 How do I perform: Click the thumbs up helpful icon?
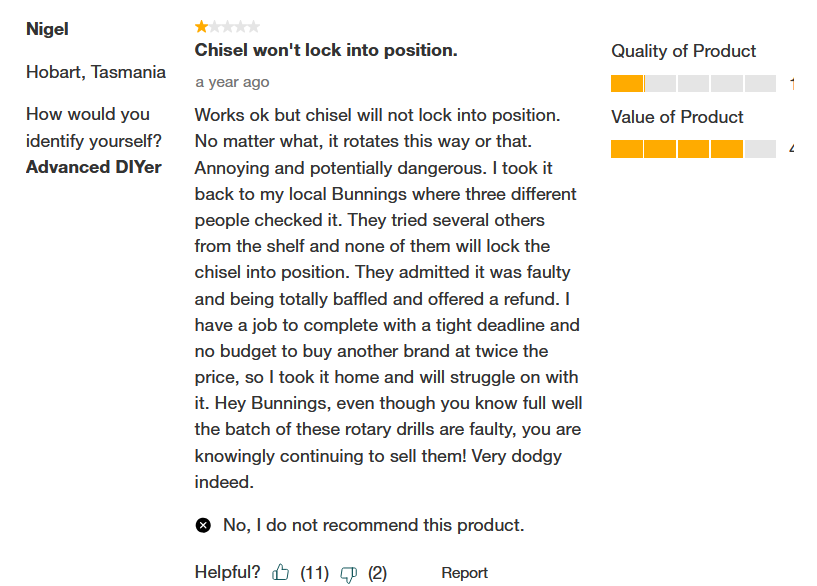click(280, 573)
